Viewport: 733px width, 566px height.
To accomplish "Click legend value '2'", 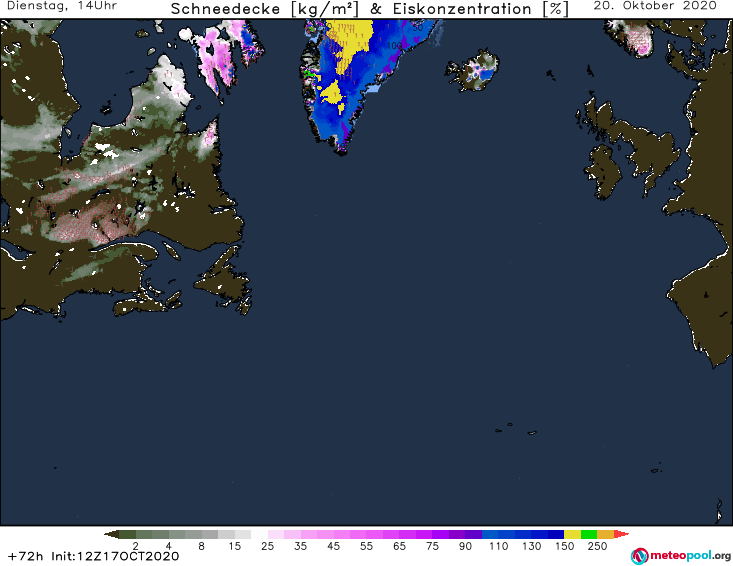I will tap(136, 546).
